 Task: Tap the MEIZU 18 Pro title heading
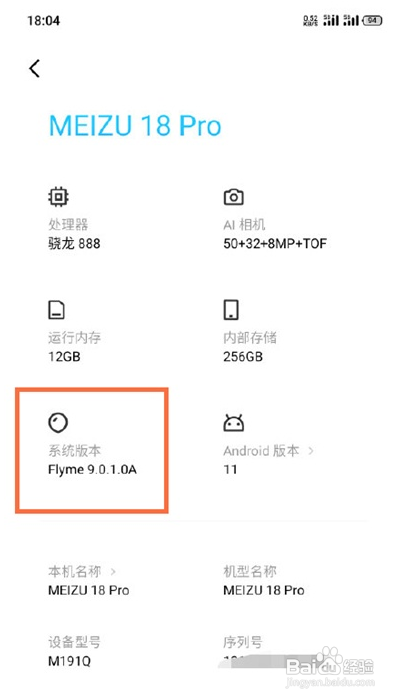click(135, 126)
